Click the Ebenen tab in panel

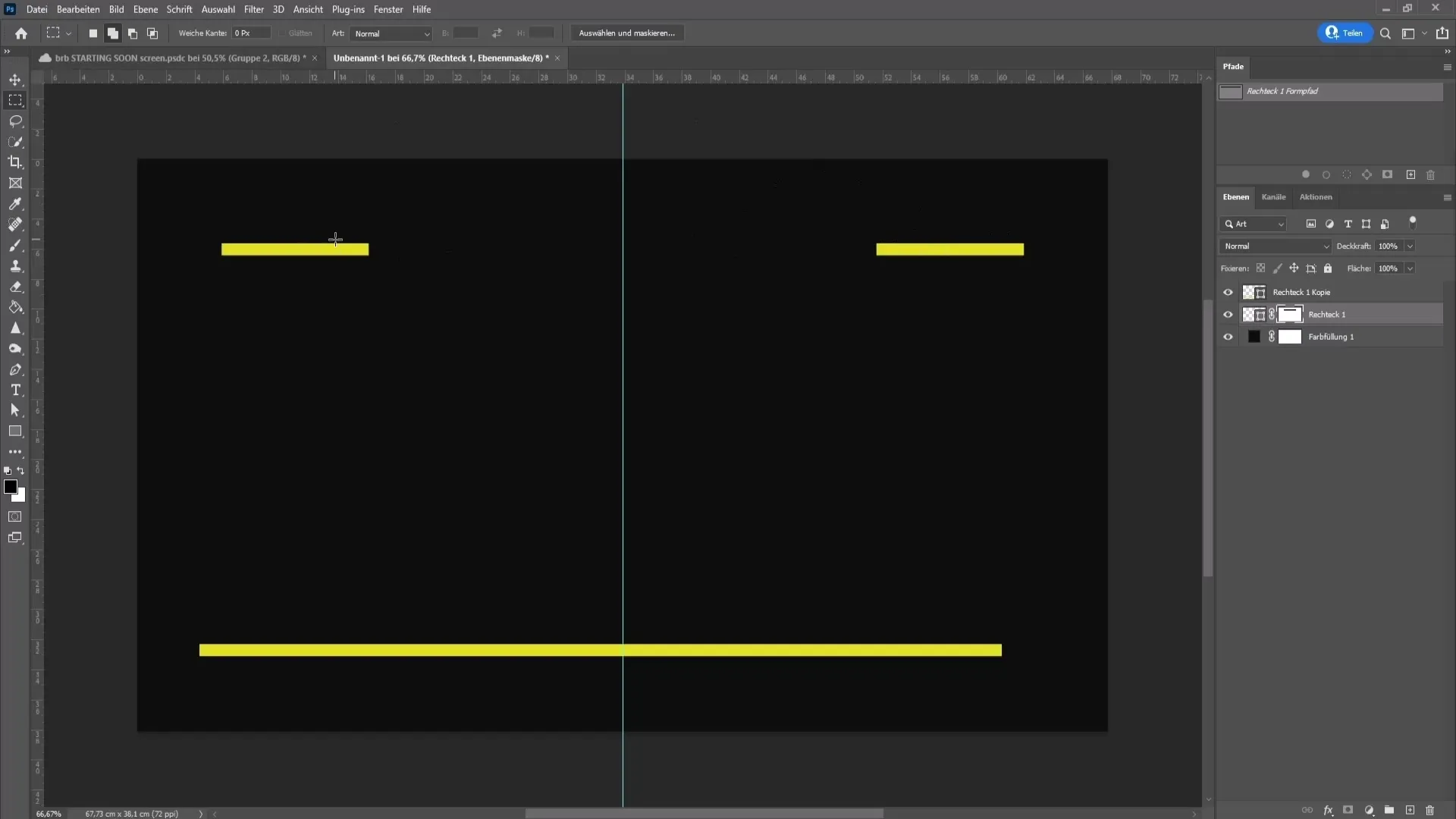[x=1235, y=196]
